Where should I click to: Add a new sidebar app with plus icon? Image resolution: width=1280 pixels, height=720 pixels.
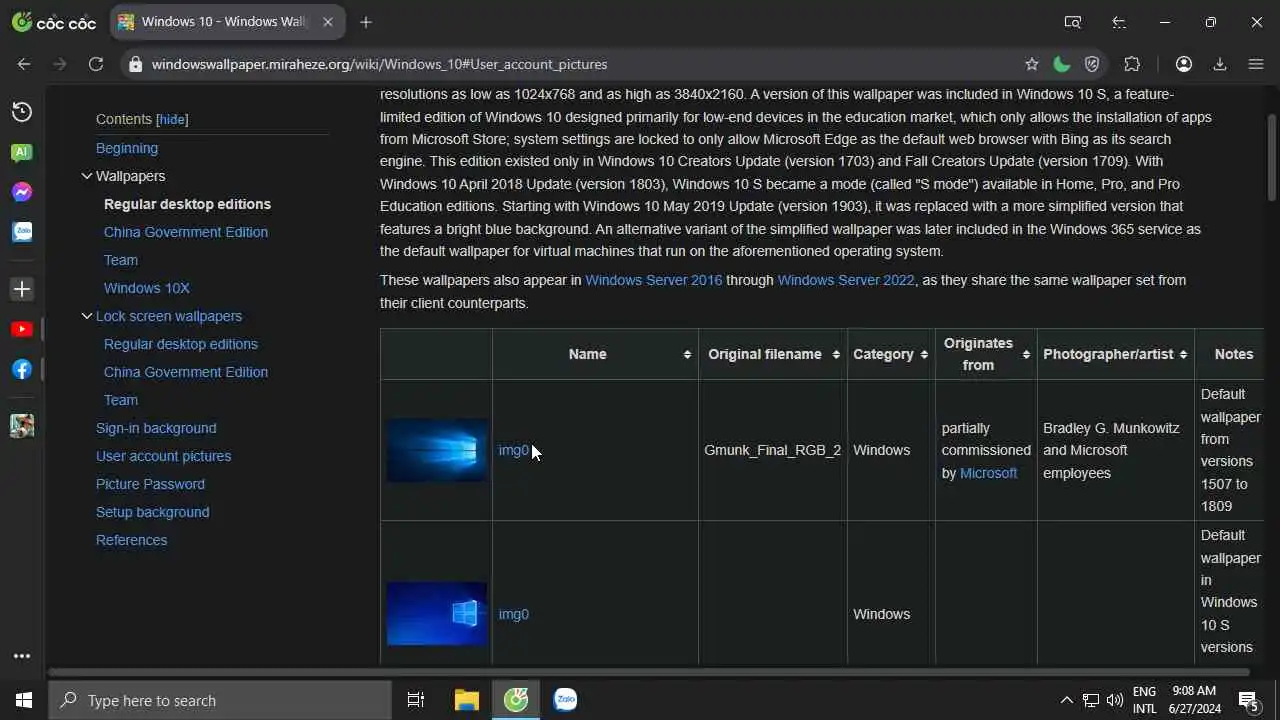point(22,289)
